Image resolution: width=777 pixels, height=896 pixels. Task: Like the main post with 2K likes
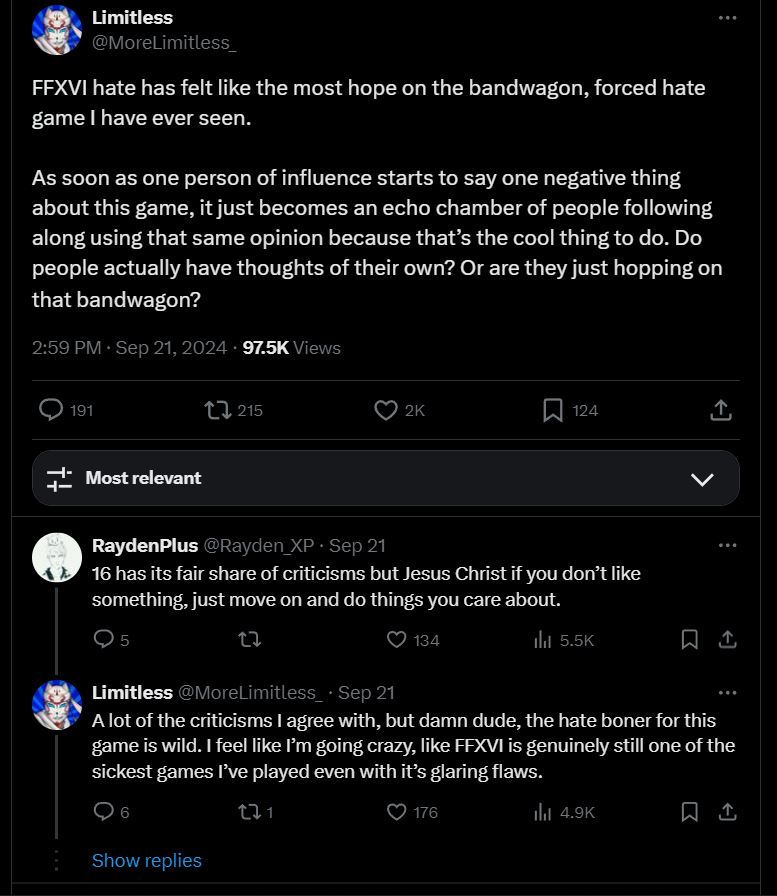click(386, 410)
